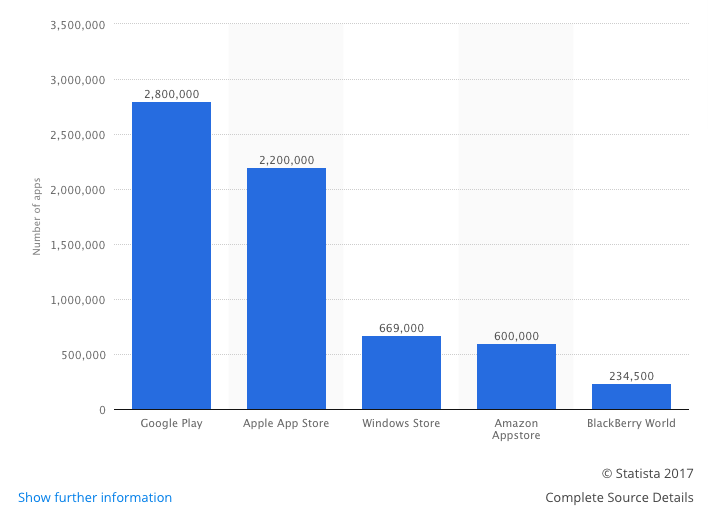
Task: Select the Amazon Appstore axis label
Action: pos(516,430)
